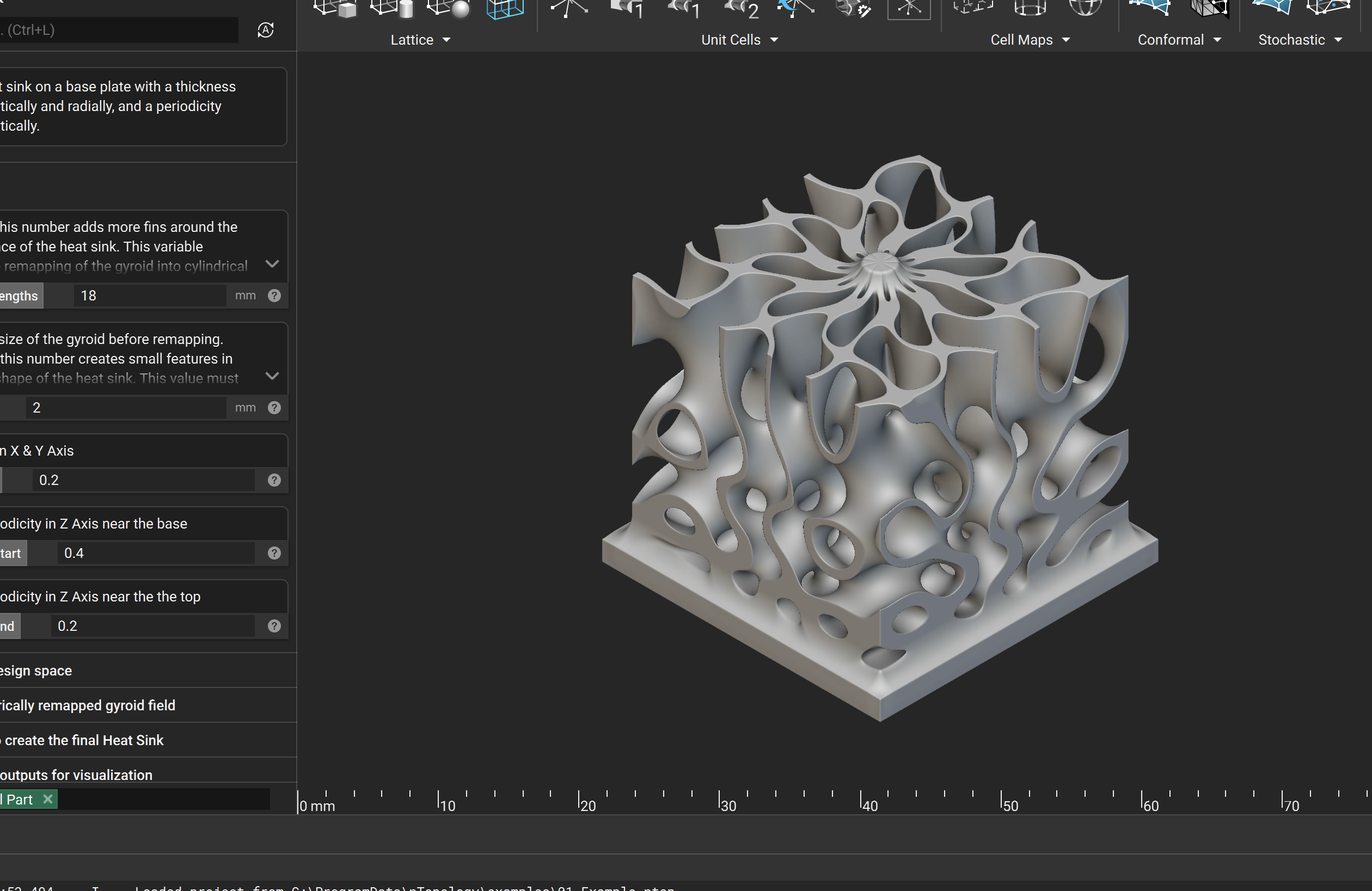Viewport: 1372px width, 891px height.
Task: Click the input field containing 18
Action: (150, 296)
